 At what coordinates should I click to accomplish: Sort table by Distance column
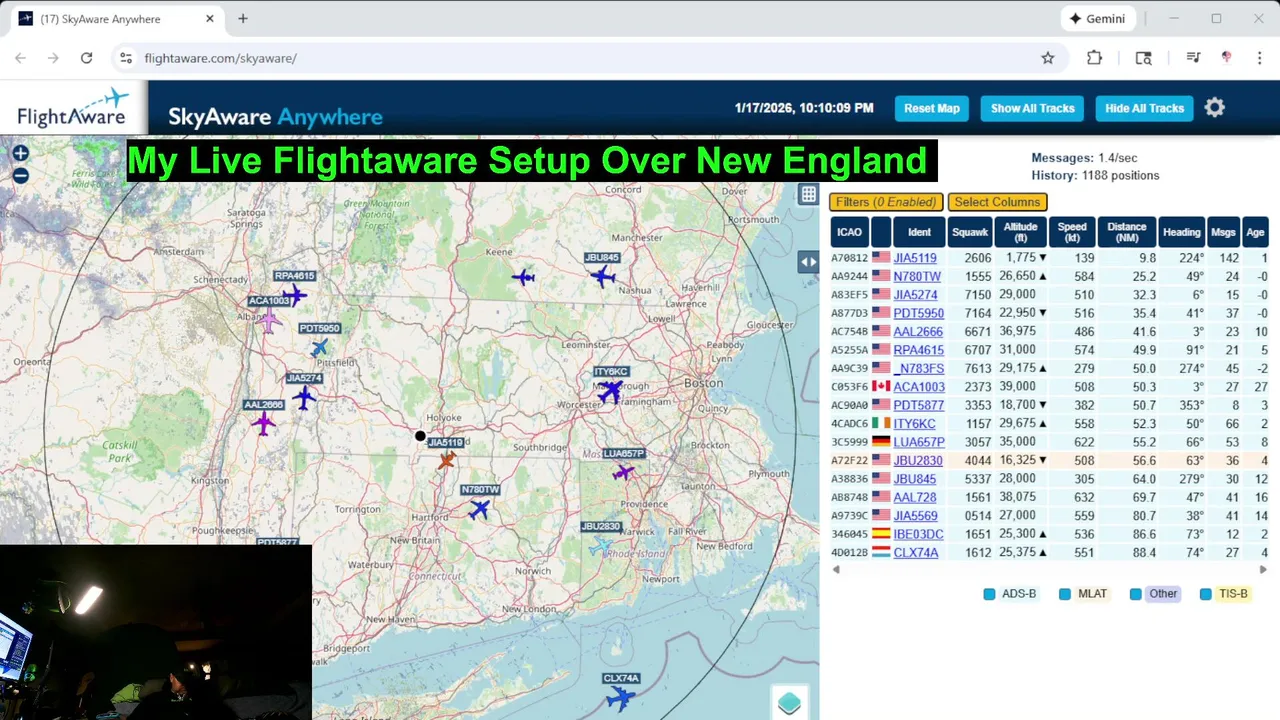pyautogui.click(x=1127, y=232)
